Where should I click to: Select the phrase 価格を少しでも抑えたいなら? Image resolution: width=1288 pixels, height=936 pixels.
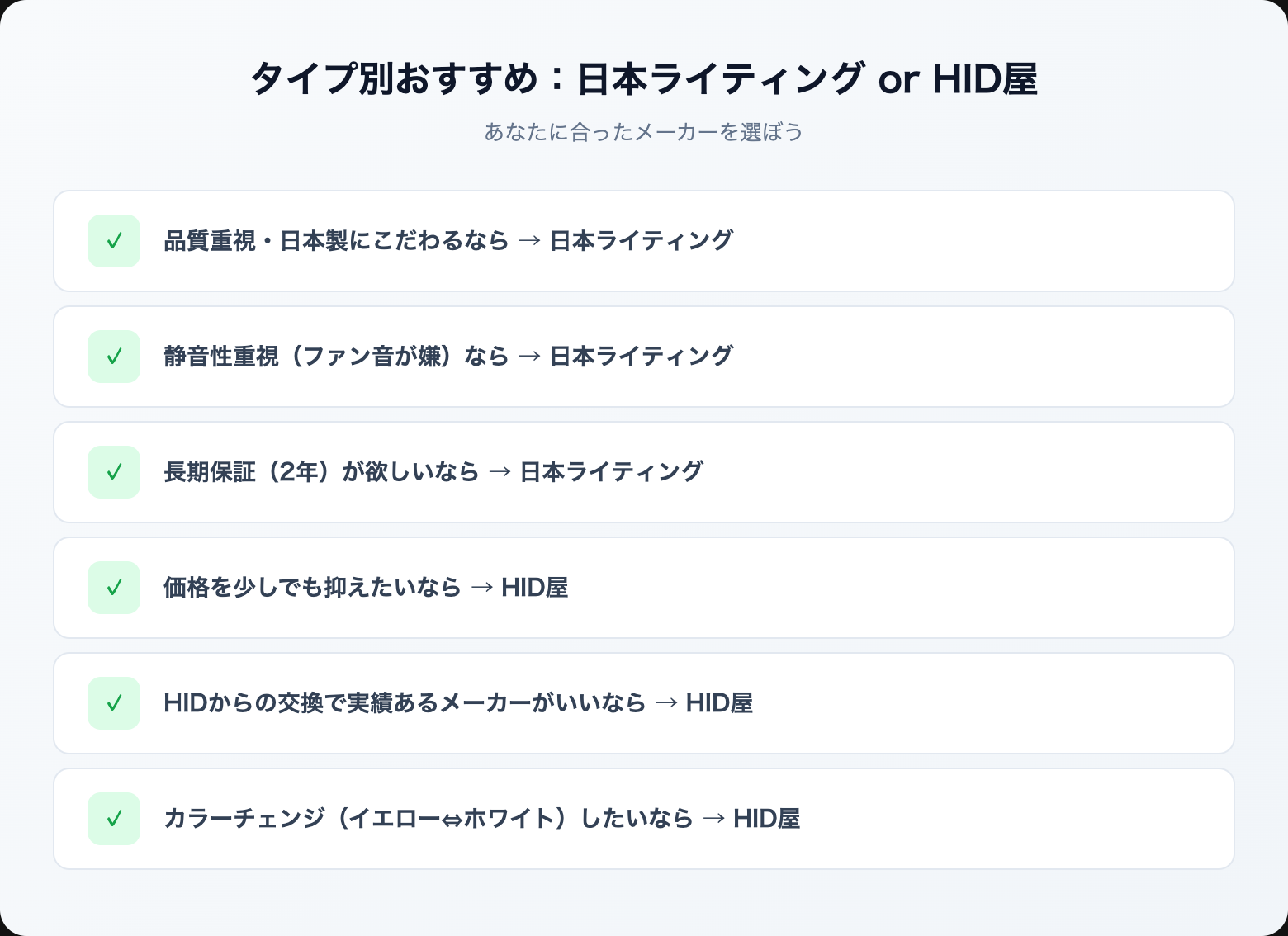point(311,588)
